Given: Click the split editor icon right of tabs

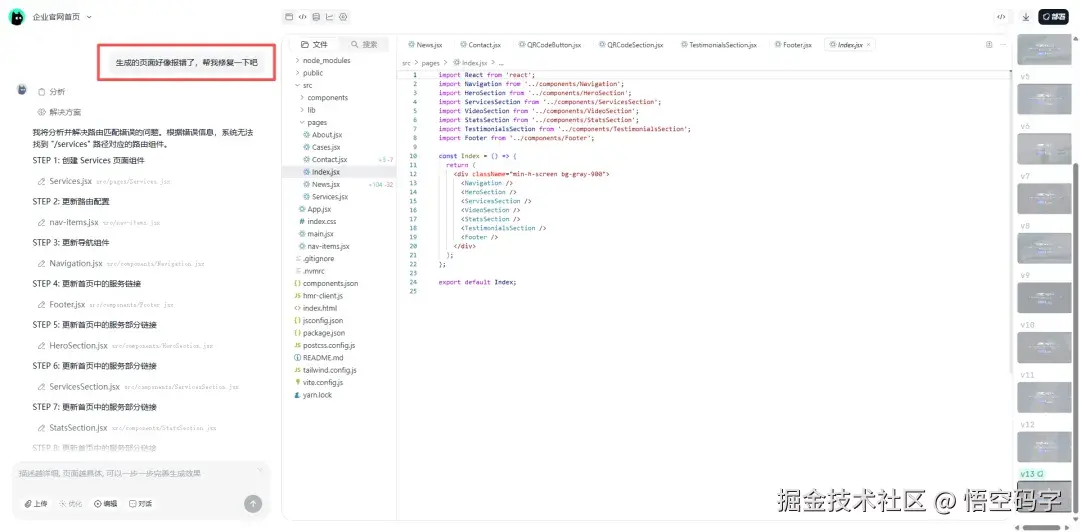Looking at the screenshot, I should coord(989,45).
